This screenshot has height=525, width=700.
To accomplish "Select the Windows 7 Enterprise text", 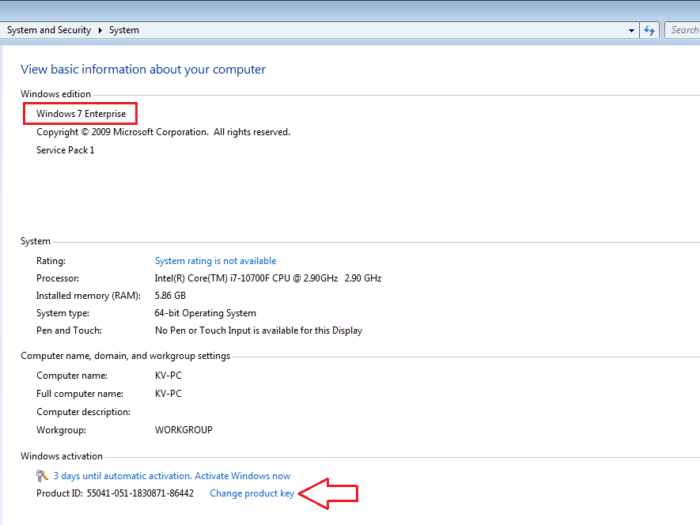I will 81,114.
